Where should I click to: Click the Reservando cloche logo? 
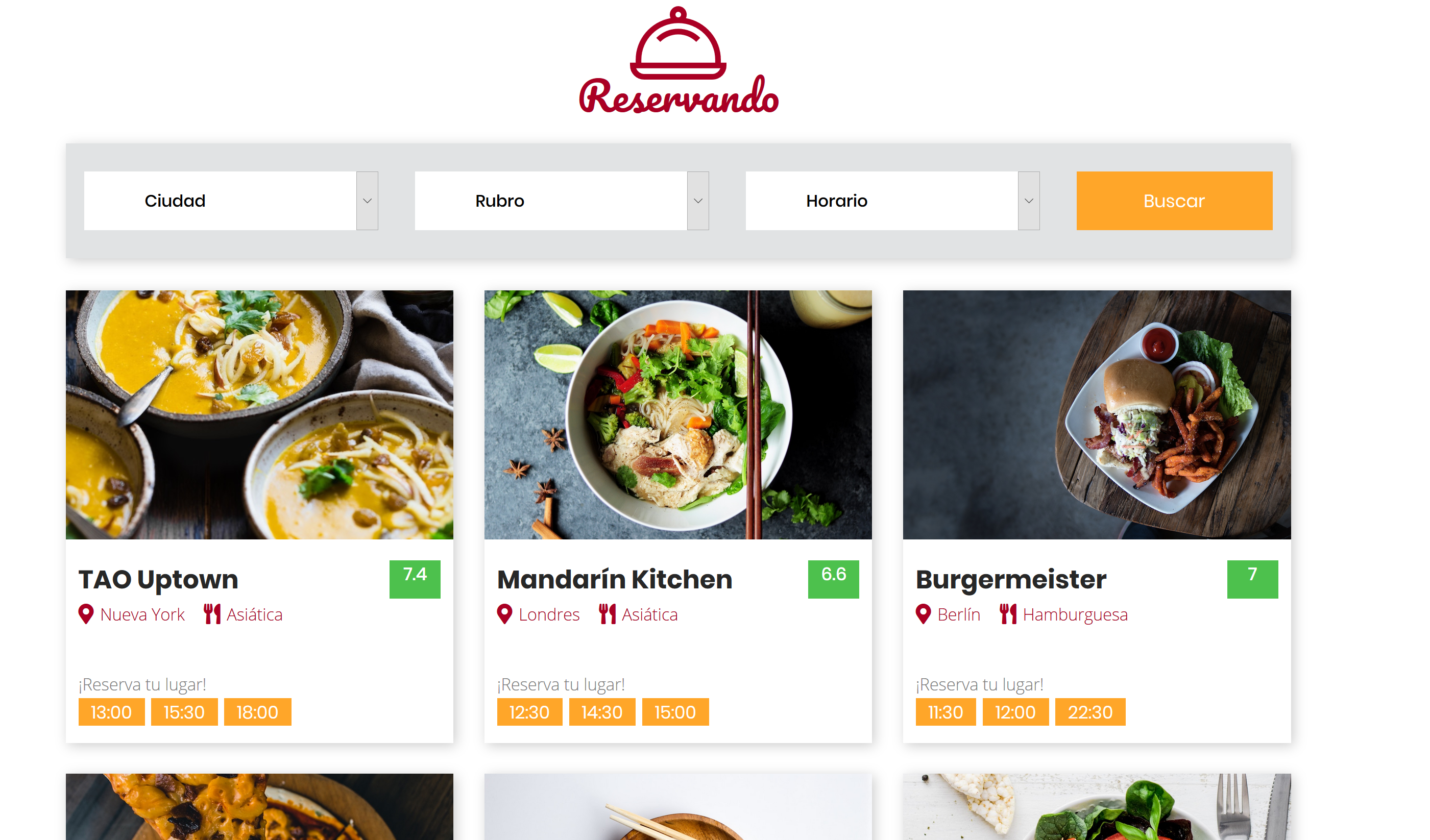tap(678, 60)
